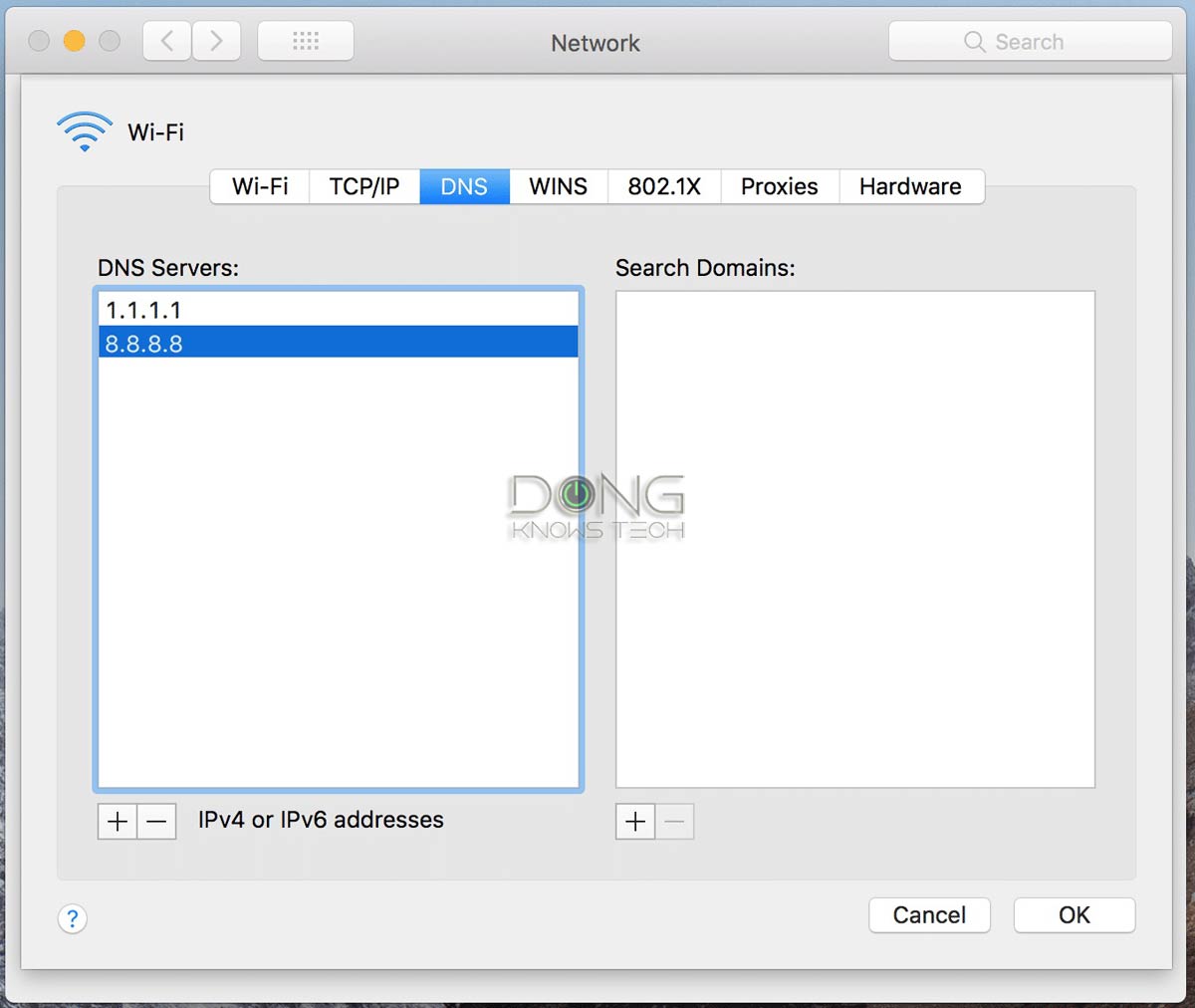Switch to the WINS tab
The height and width of the screenshot is (1008, 1195).
[x=557, y=186]
